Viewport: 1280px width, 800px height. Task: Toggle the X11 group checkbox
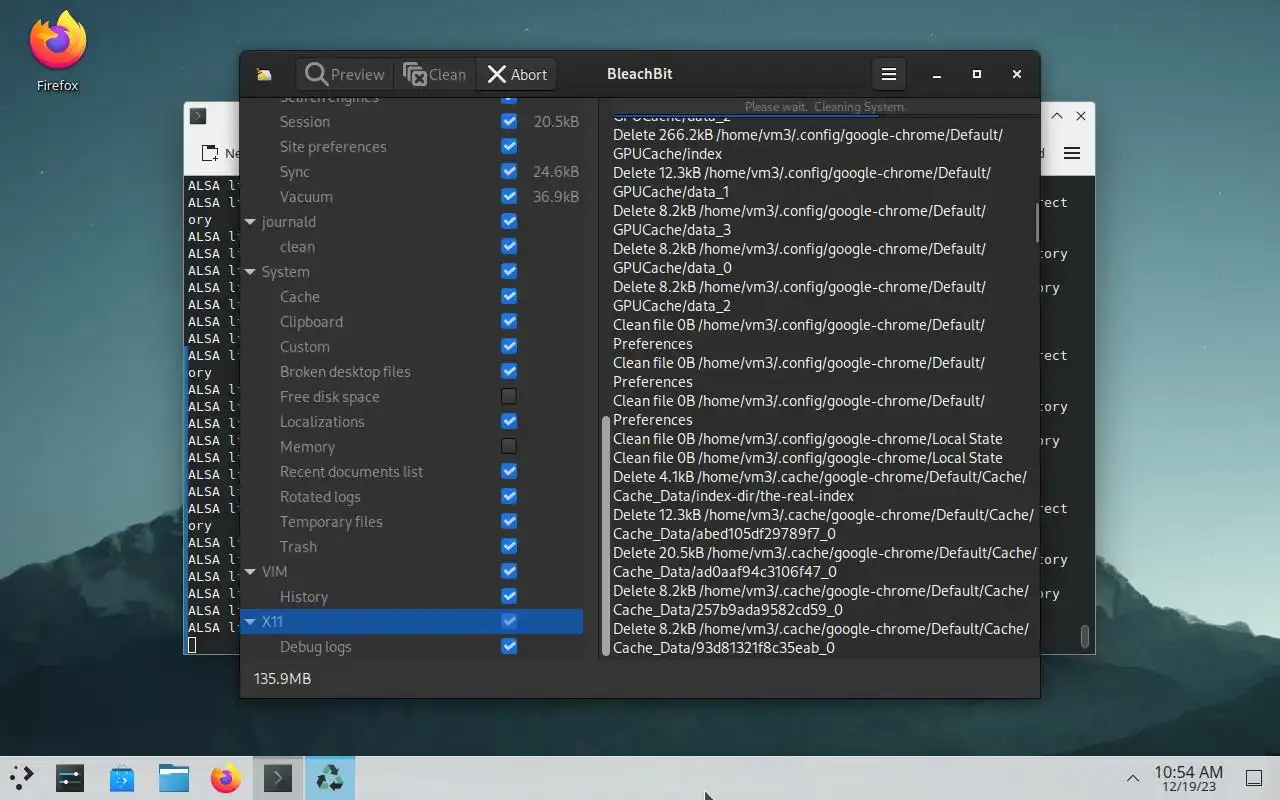pyautogui.click(x=509, y=621)
